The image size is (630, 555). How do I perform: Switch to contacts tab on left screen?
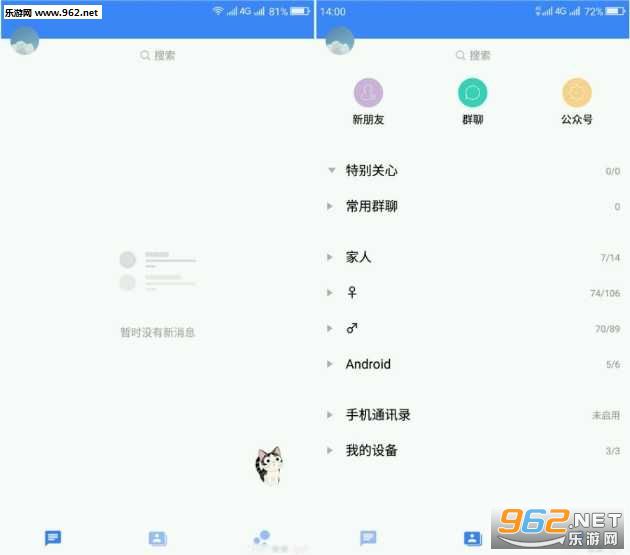[158, 539]
